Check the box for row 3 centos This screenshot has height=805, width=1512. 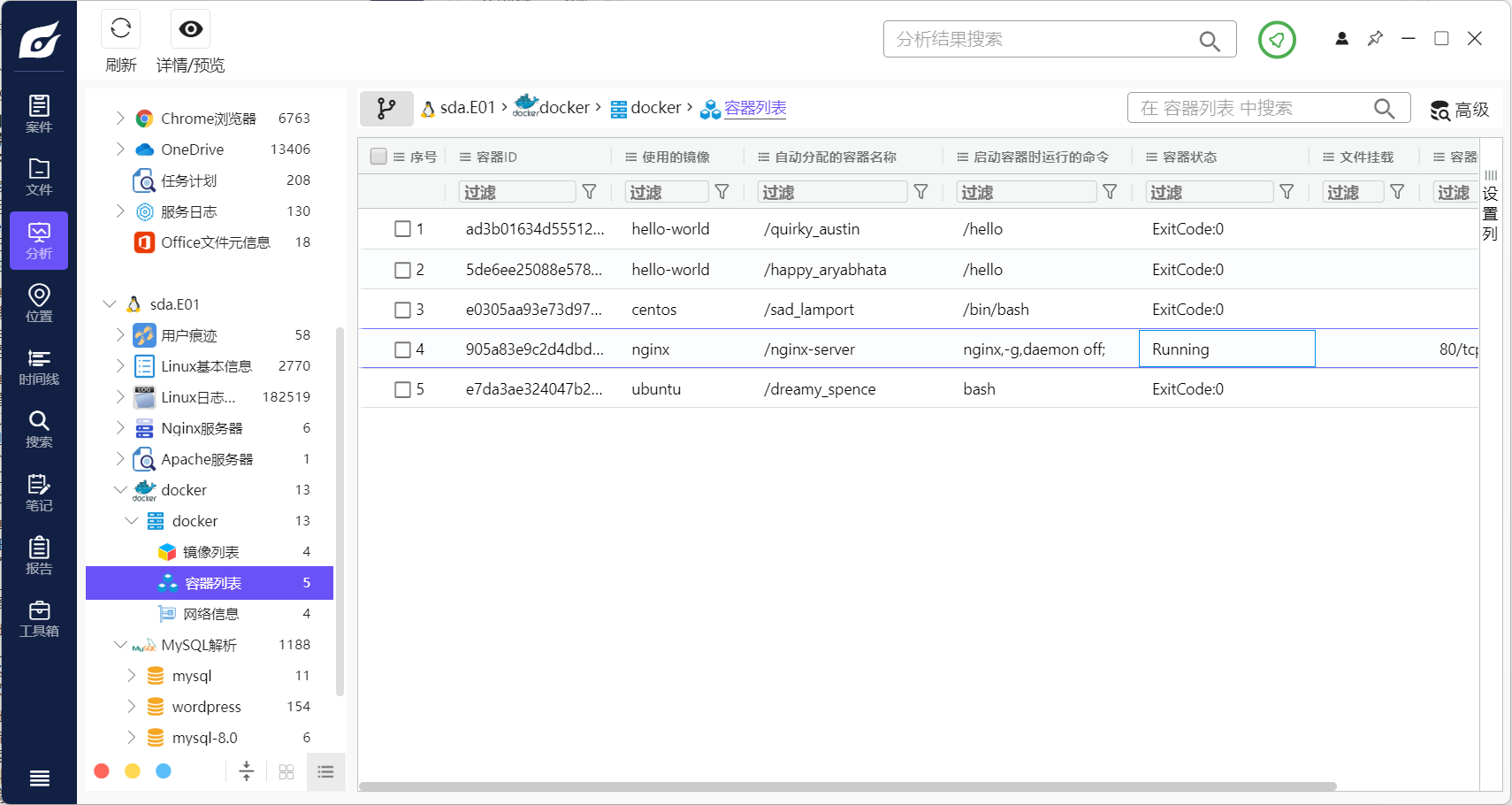(402, 310)
